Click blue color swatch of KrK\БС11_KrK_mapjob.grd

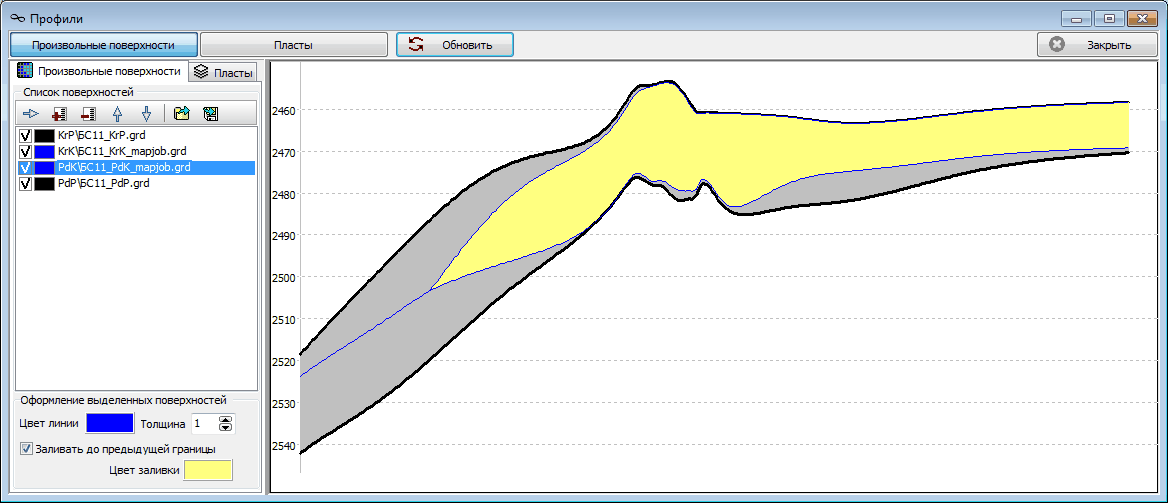[45, 151]
